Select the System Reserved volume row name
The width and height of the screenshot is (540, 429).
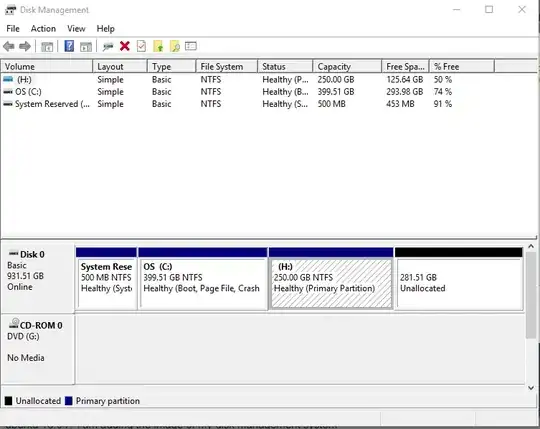click(52, 104)
